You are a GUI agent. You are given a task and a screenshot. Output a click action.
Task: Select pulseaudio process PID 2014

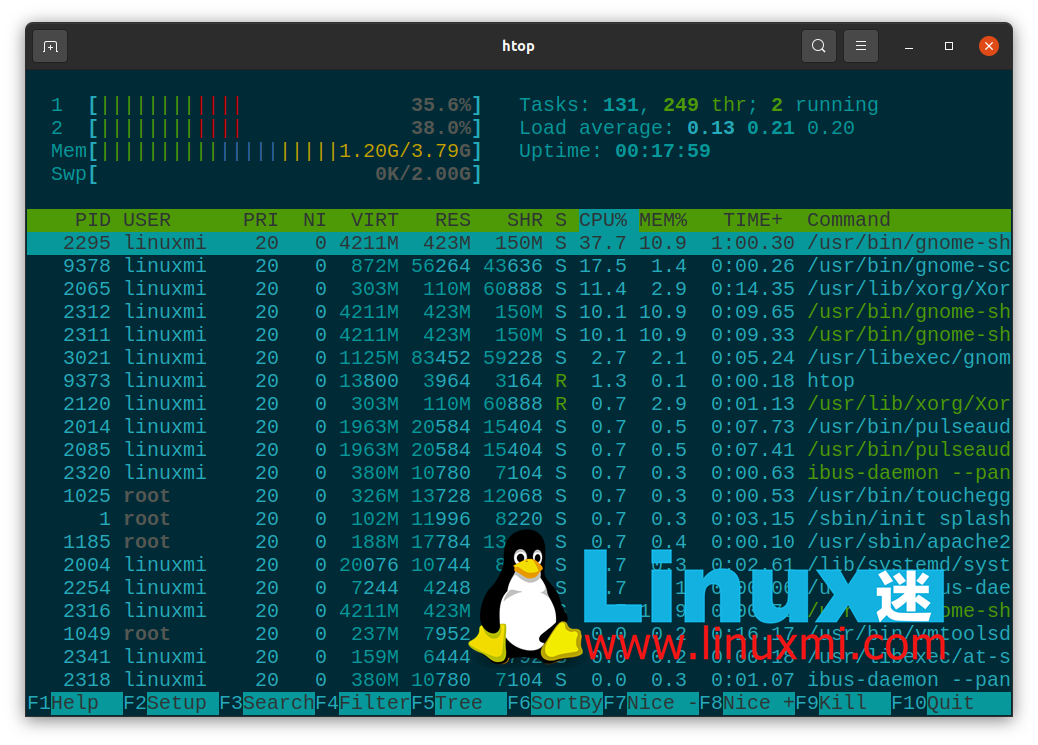point(519,427)
